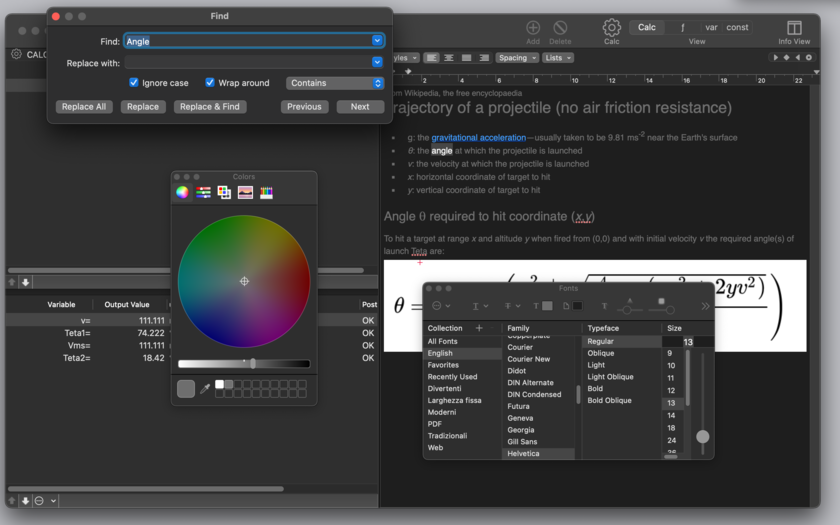
Task: Select the Teta1= variable row
Action: click(x=191, y=333)
